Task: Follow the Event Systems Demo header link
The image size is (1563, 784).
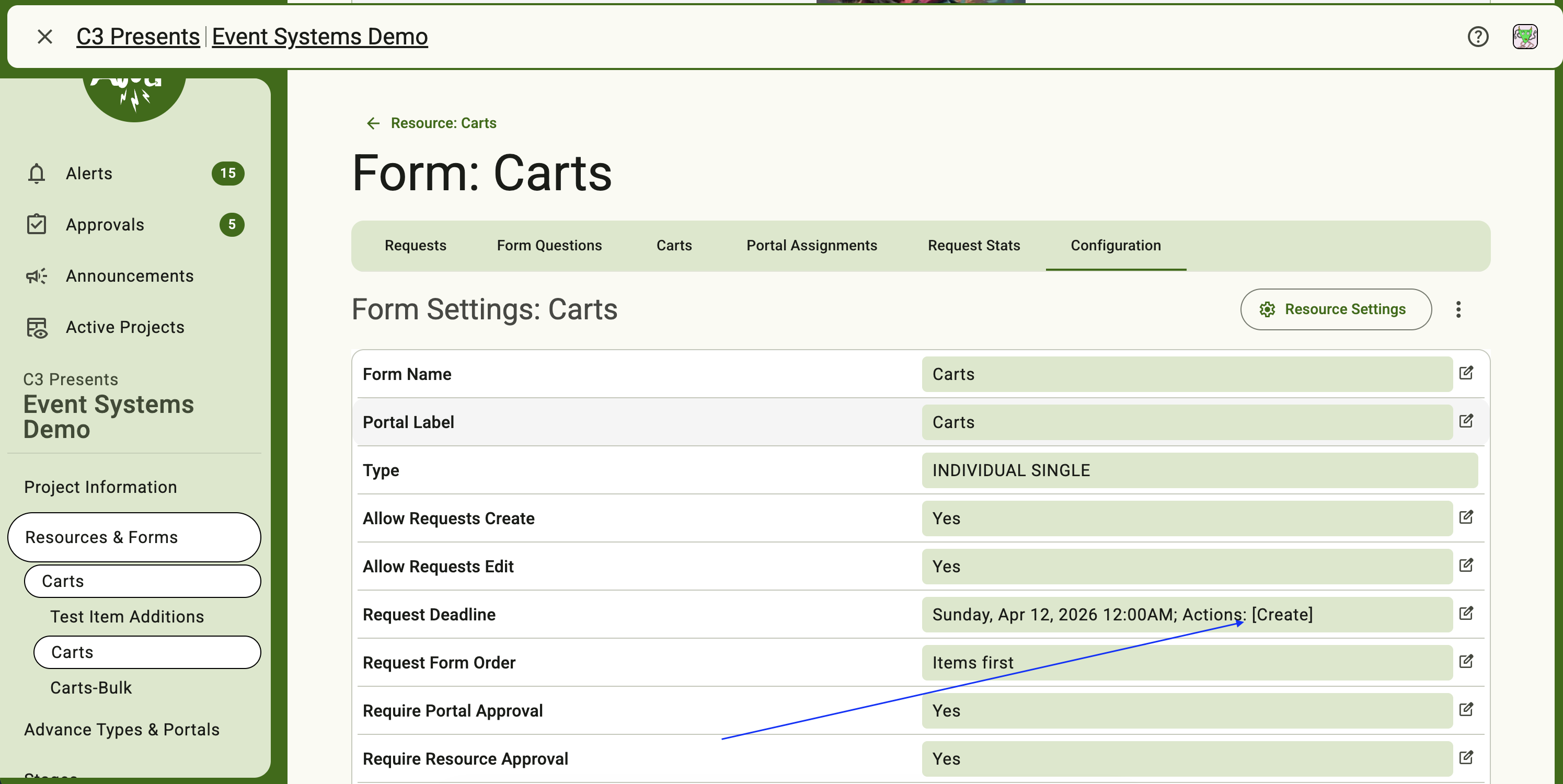Action: 320,37
